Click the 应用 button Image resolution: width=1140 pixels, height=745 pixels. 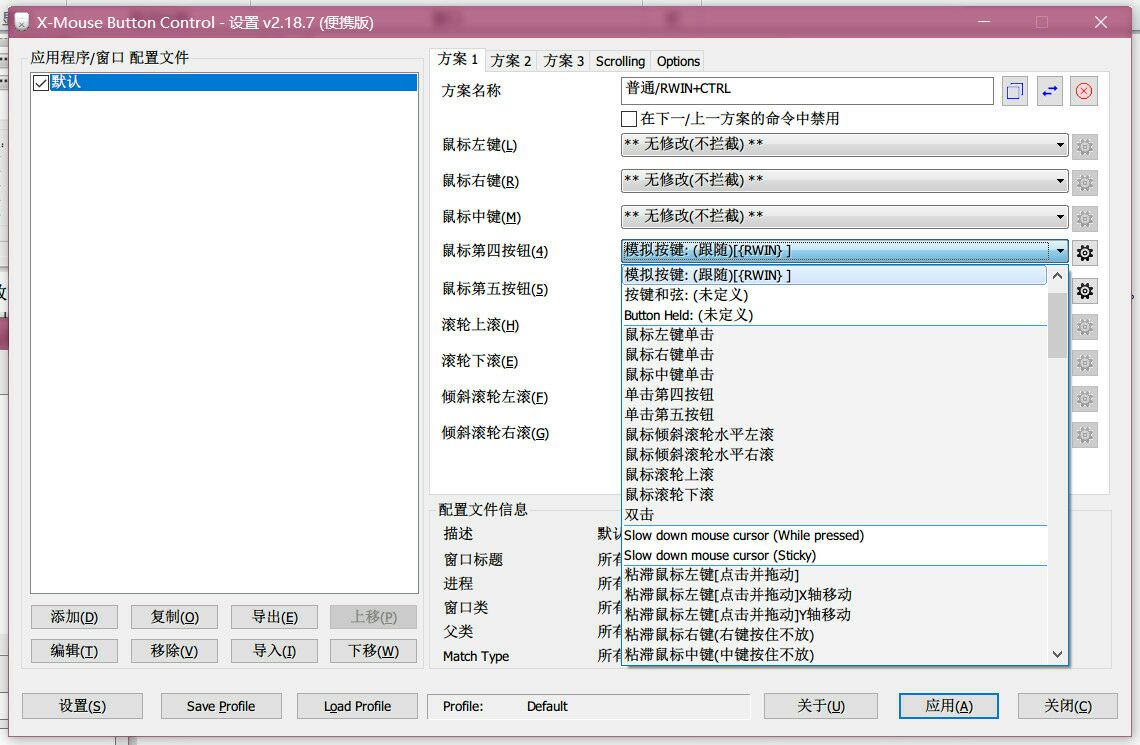(948, 706)
